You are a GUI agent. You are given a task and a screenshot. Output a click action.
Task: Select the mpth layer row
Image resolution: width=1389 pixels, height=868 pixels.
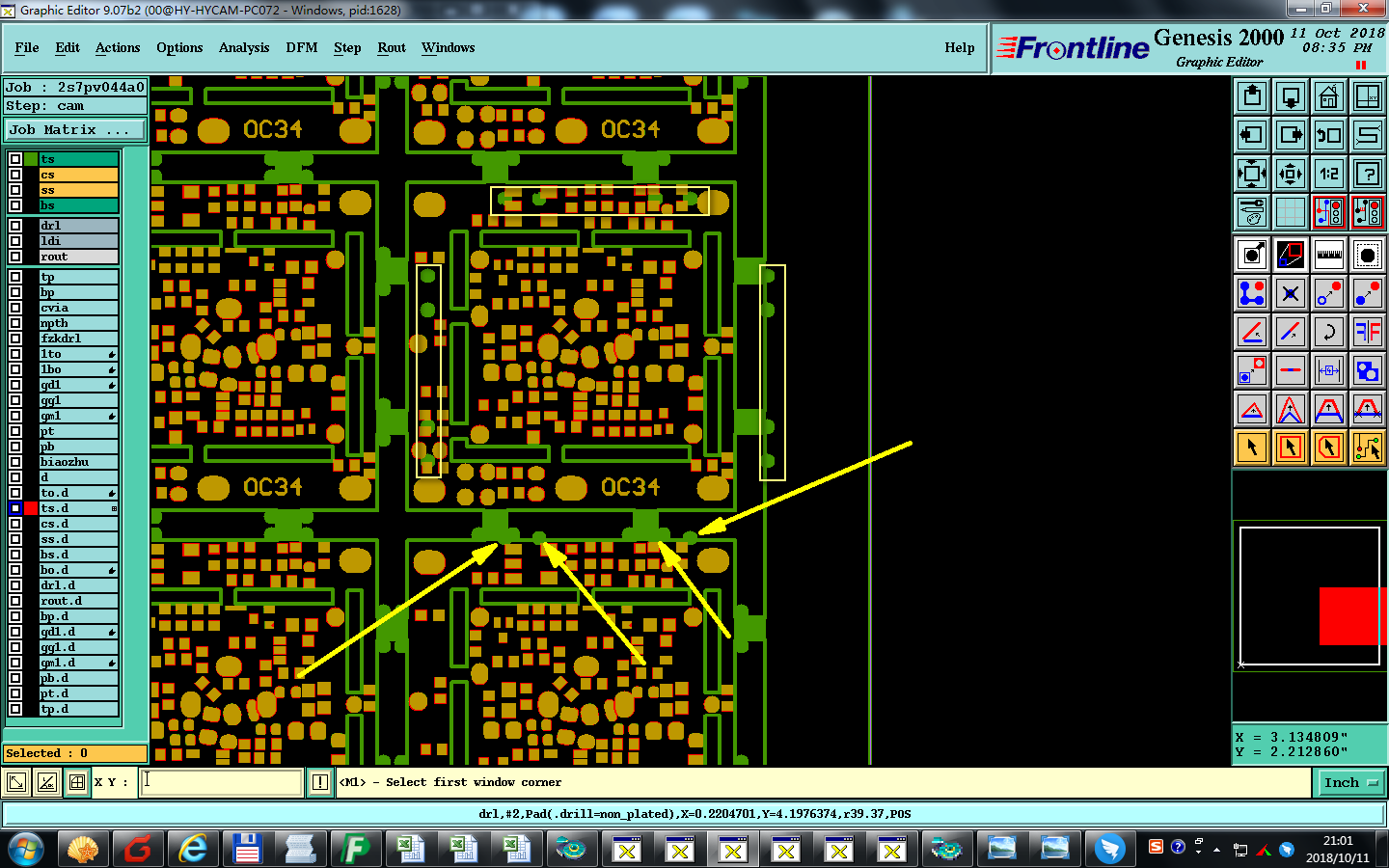78,323
